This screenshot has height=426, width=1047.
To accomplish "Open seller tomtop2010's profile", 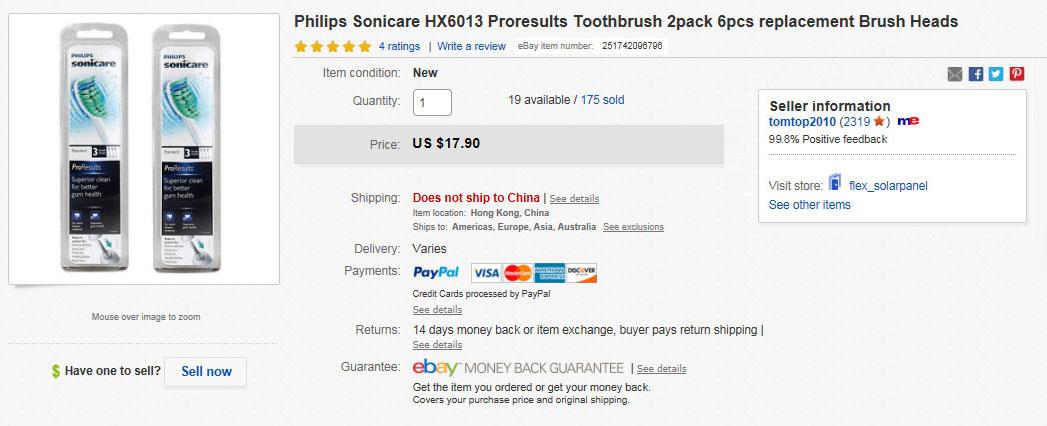I will coord(802,122).
